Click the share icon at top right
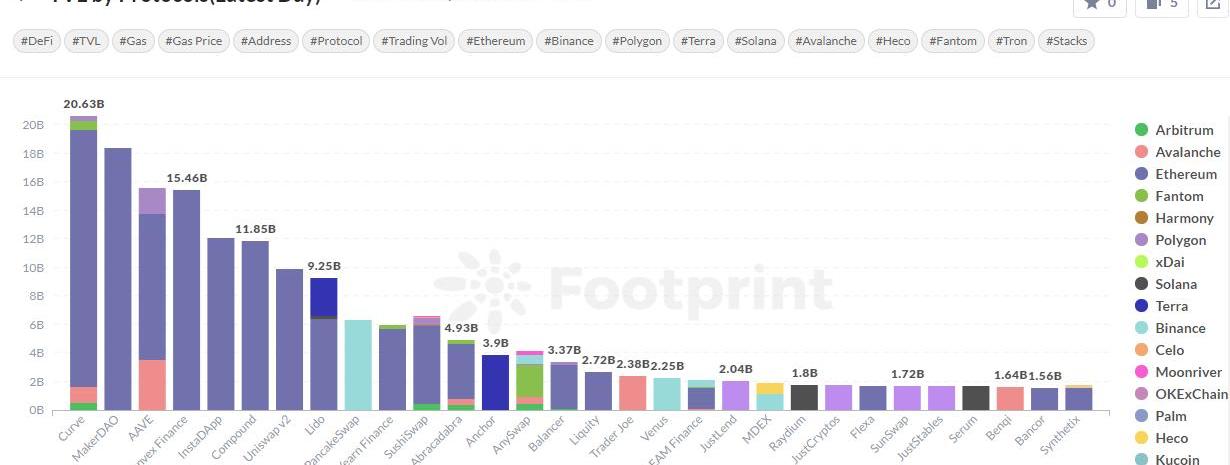 (1213, 5)
